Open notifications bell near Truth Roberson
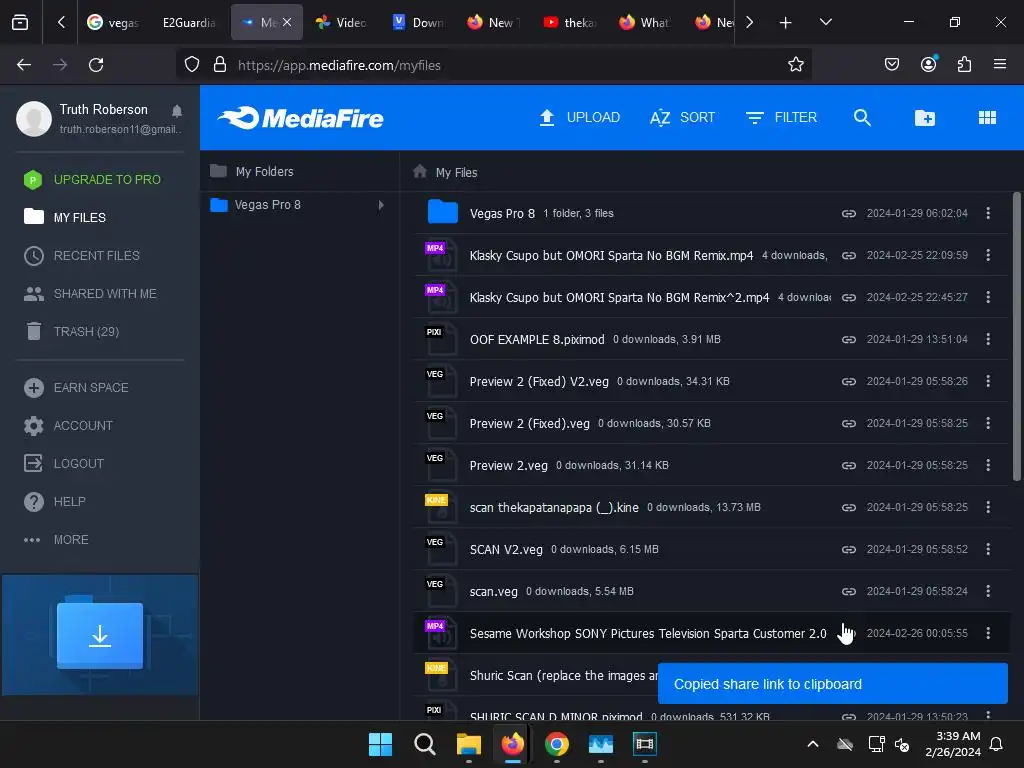Viewport: 1024px width, 768px height. pos(177,110)
